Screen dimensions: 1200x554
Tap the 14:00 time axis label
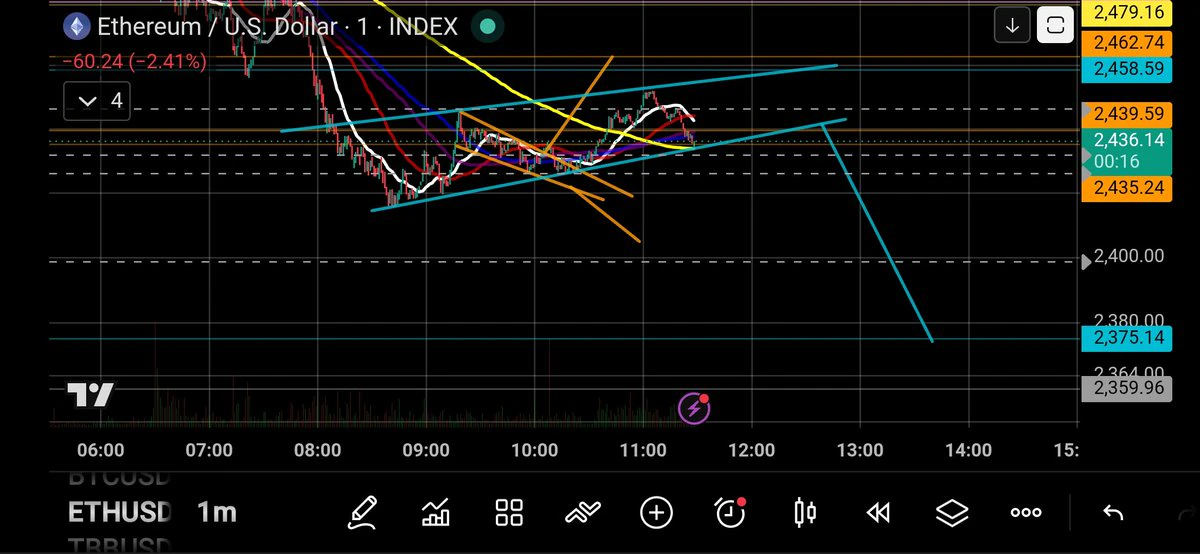pos(968,451)
